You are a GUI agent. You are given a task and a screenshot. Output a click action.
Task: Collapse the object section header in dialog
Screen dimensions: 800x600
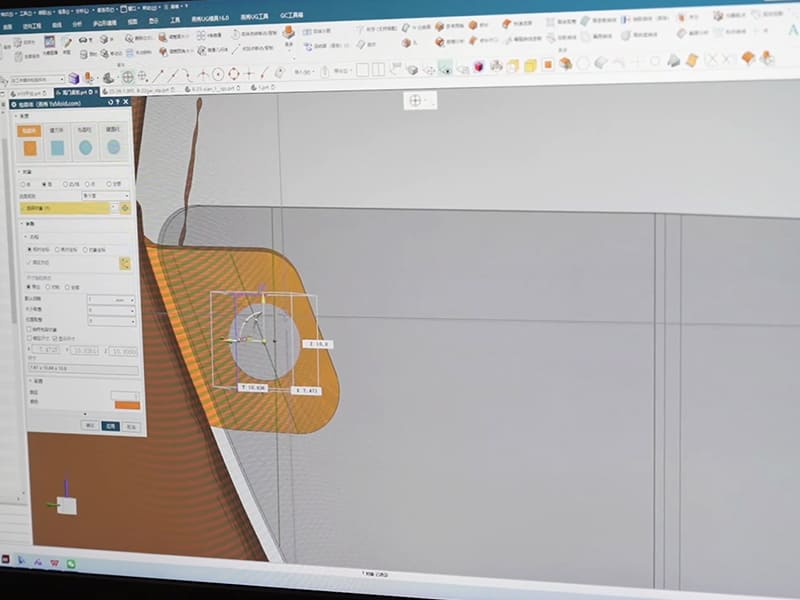26,172
